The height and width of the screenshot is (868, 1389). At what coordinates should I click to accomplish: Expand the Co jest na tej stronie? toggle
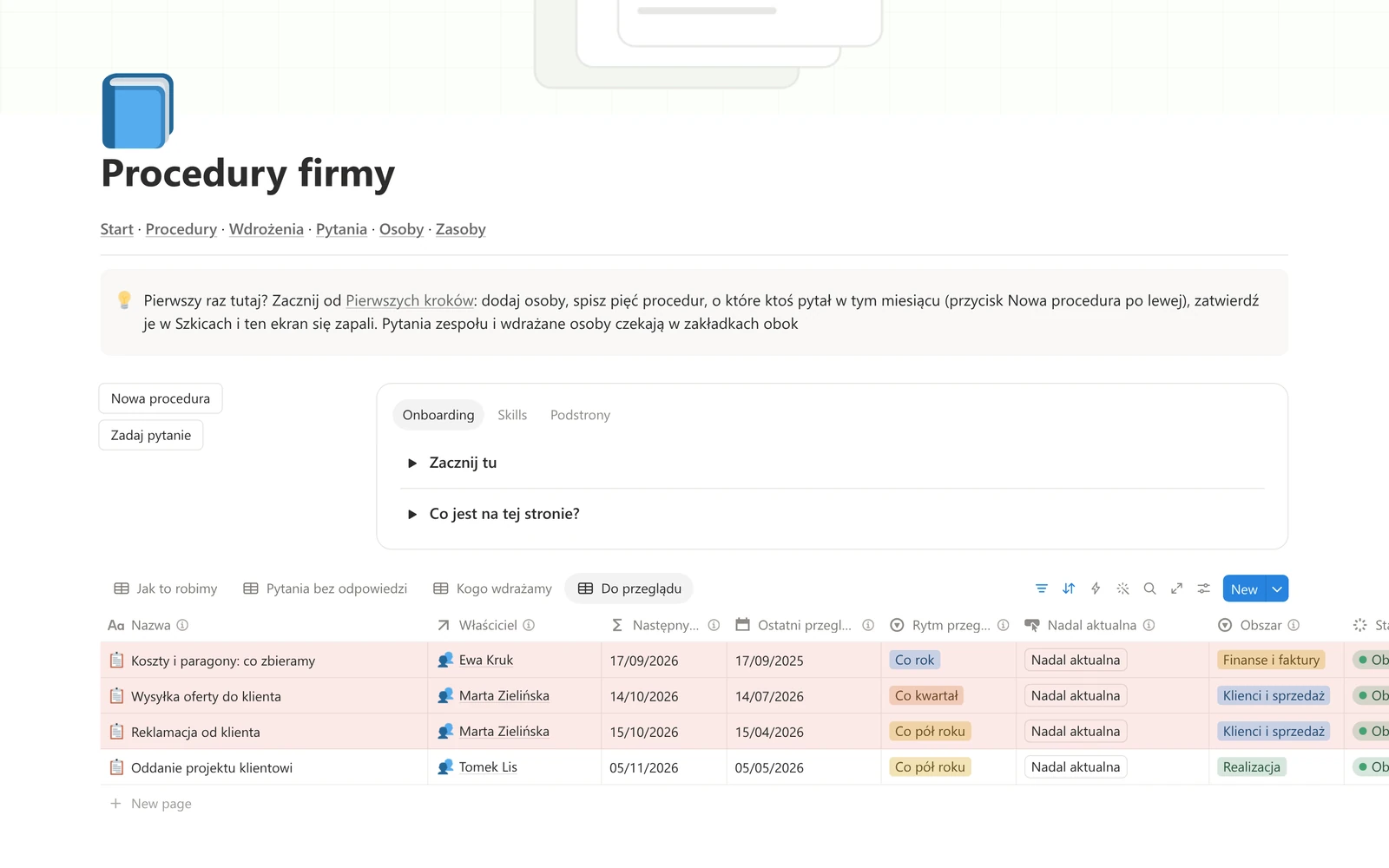pos(412,514)
